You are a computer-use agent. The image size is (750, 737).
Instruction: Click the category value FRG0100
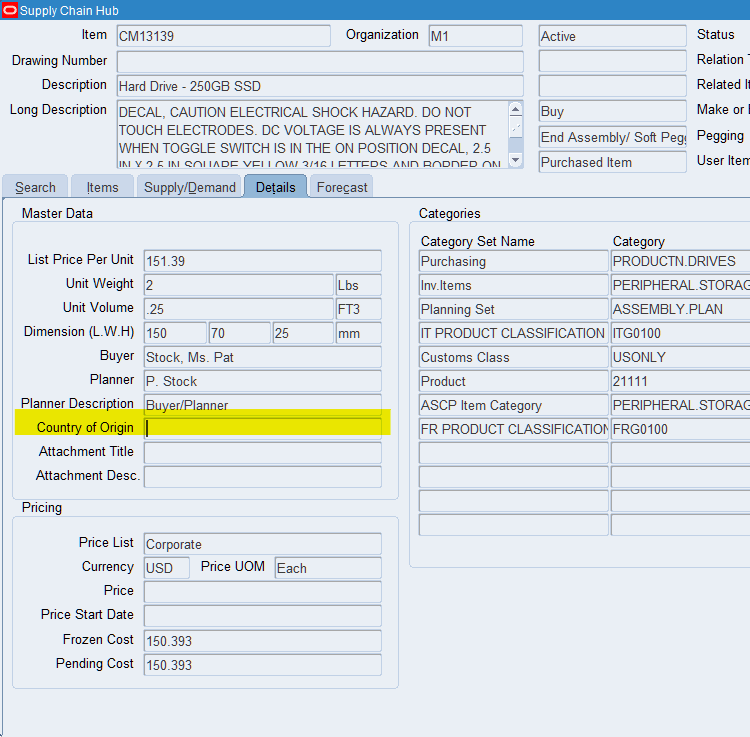[x=680, y=429]
